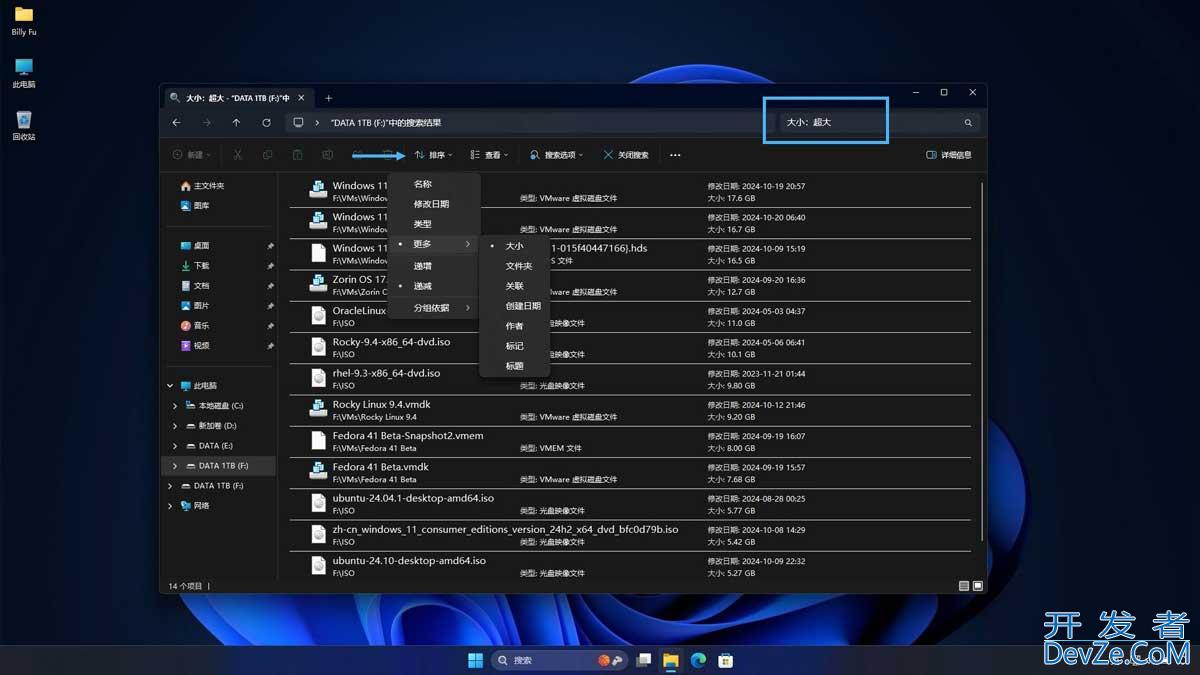Viewport: 1200px width, 675px height.
Task: Open the See more (…) toolbar menu
Action: (675, 155)
